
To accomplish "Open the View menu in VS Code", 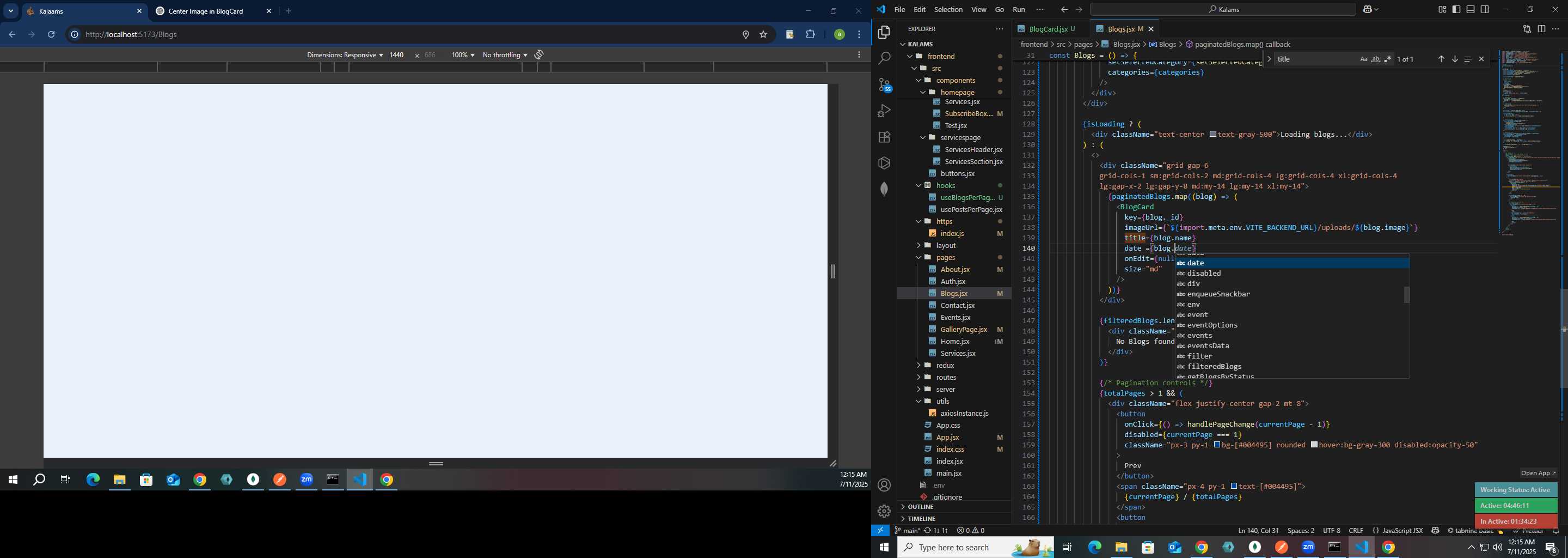I will [x=978, y=10].
